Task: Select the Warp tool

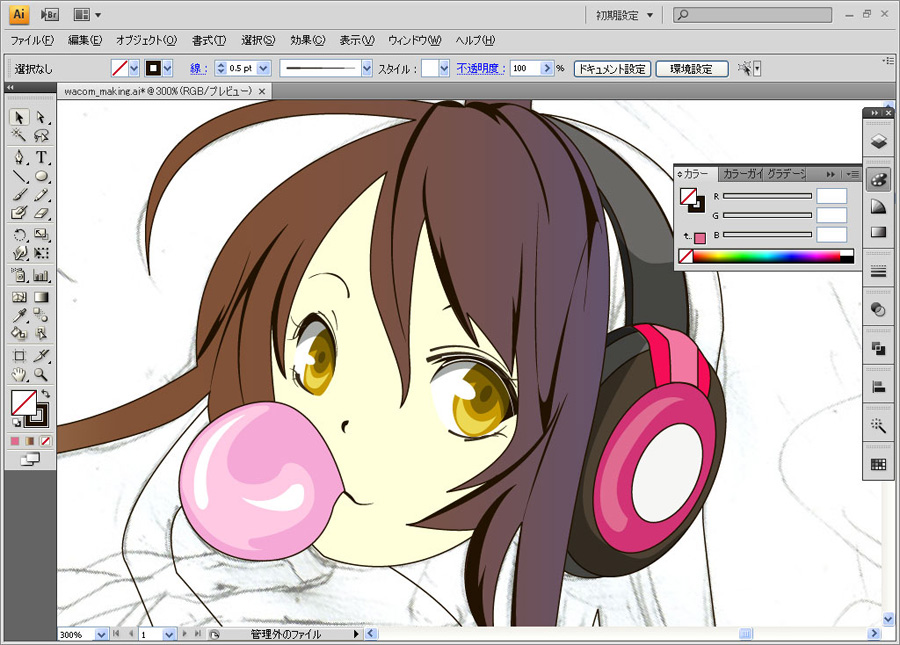Action: [19, 253]
